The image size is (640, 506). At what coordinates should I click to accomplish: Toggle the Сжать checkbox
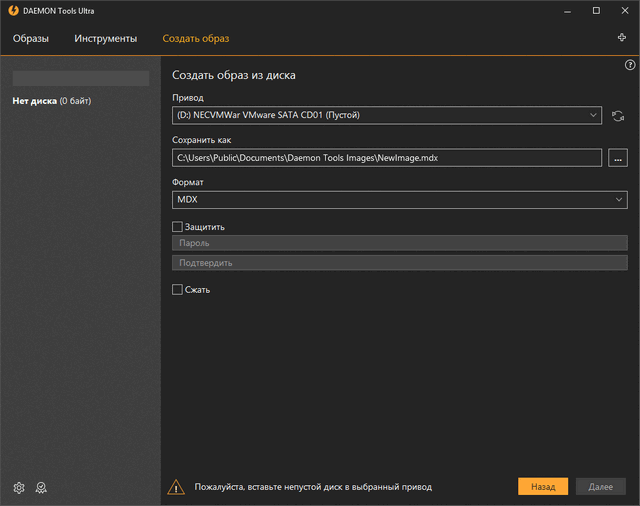(x=178, y=290)
